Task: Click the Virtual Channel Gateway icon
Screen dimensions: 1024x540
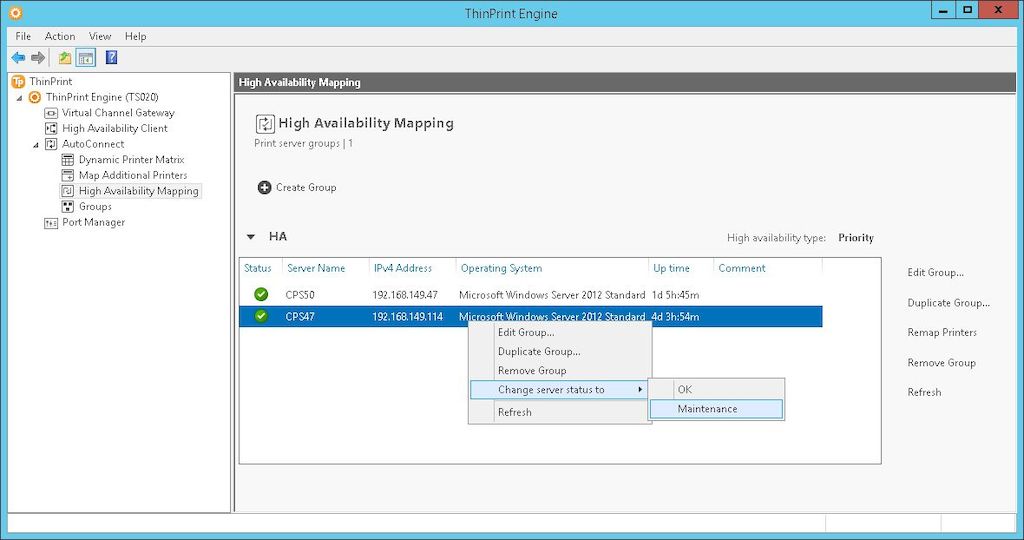Action: click(51, 113)
